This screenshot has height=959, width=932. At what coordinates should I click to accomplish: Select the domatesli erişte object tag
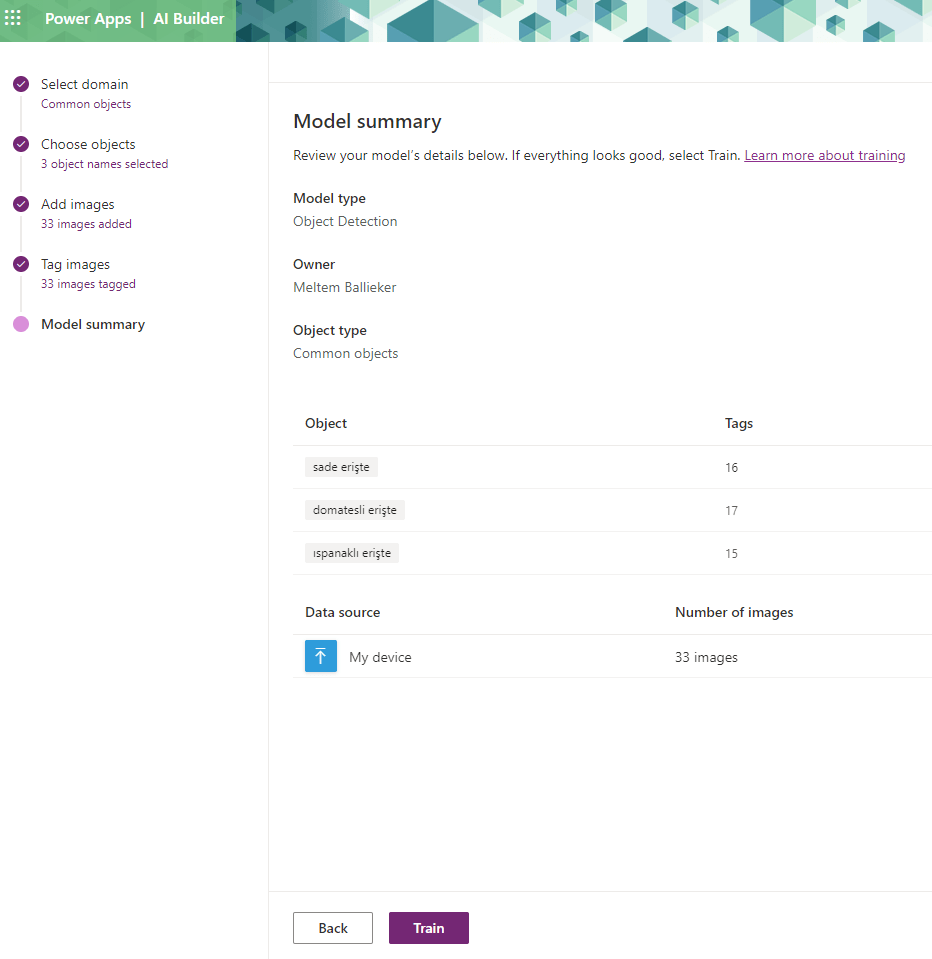pos(354,510)
